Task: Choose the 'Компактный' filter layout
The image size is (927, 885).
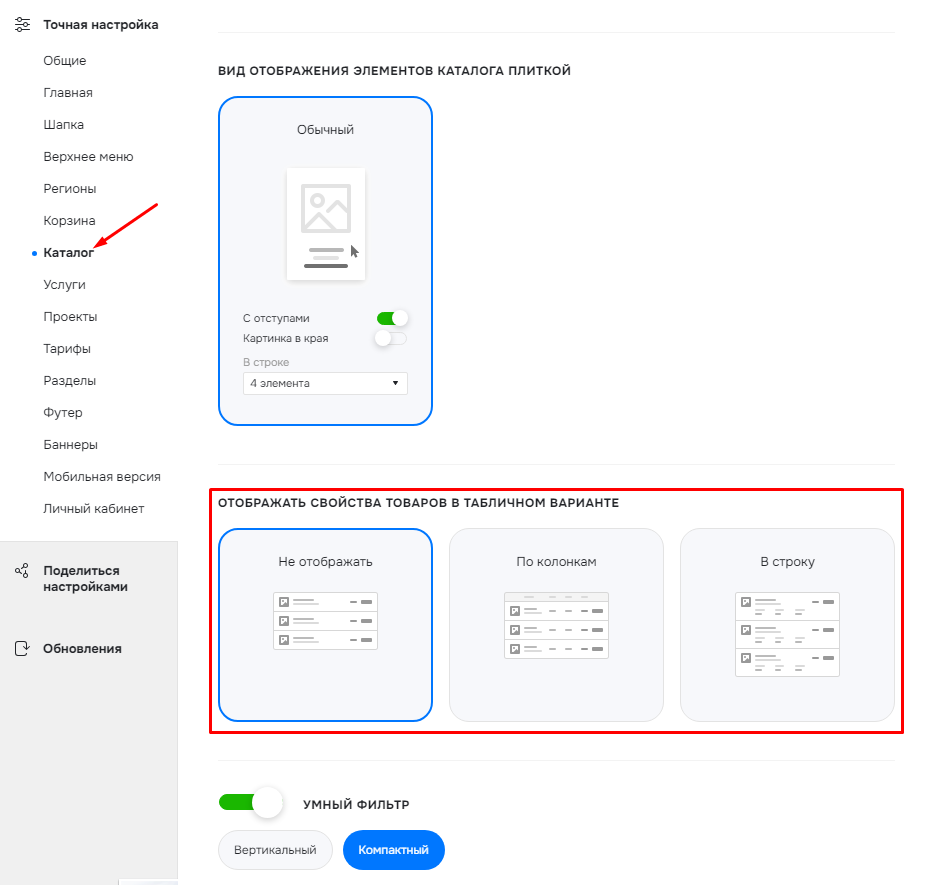Action: pyautogui.click(x=393, y=850)
